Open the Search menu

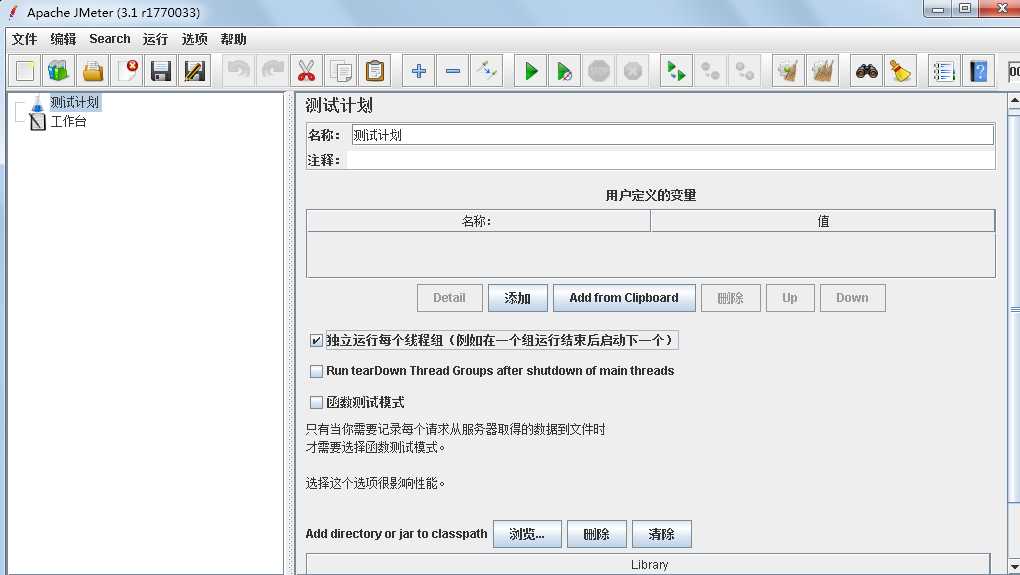tap(109, 39)
